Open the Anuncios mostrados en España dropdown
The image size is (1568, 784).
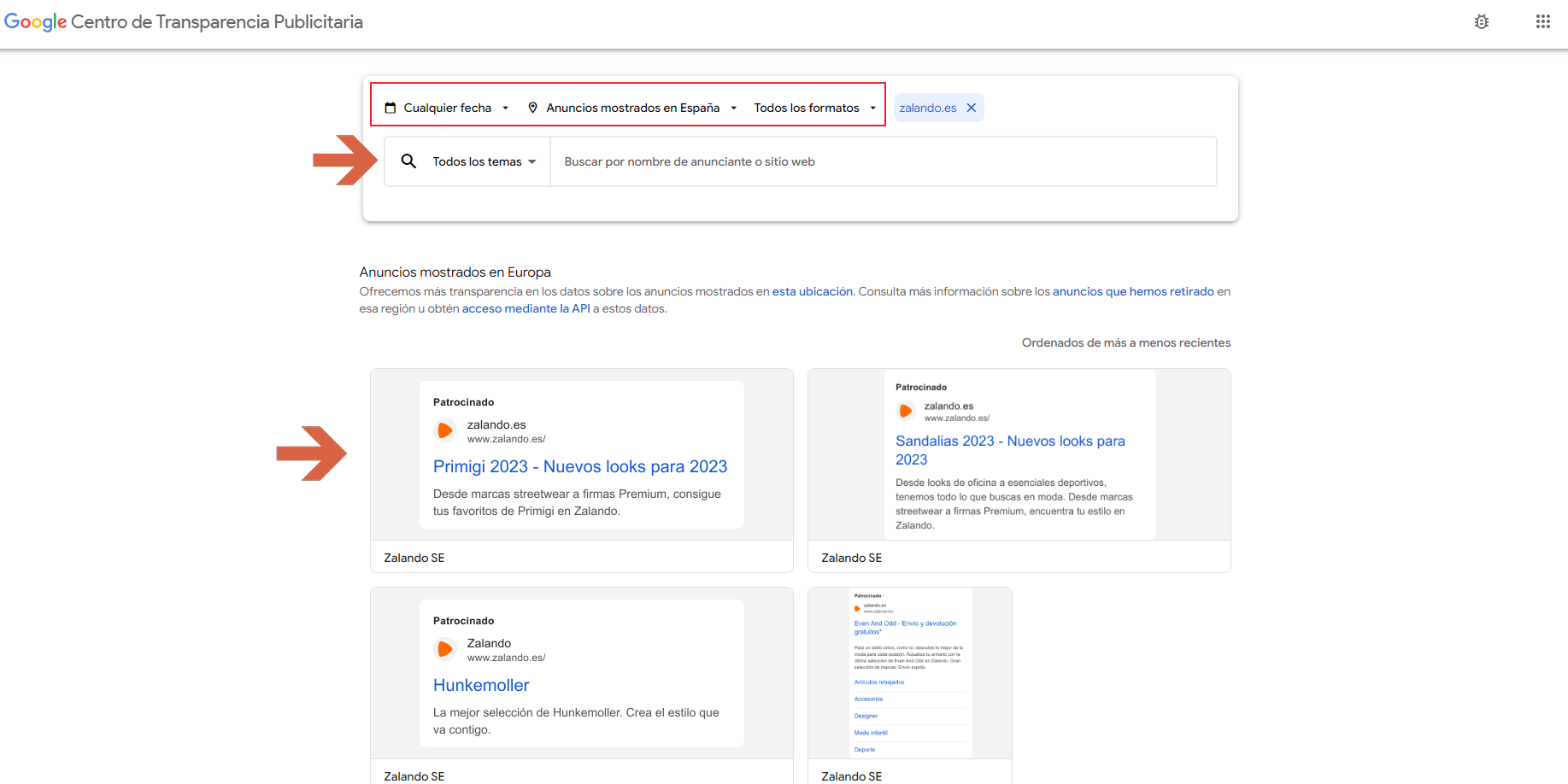coord(633,108)
